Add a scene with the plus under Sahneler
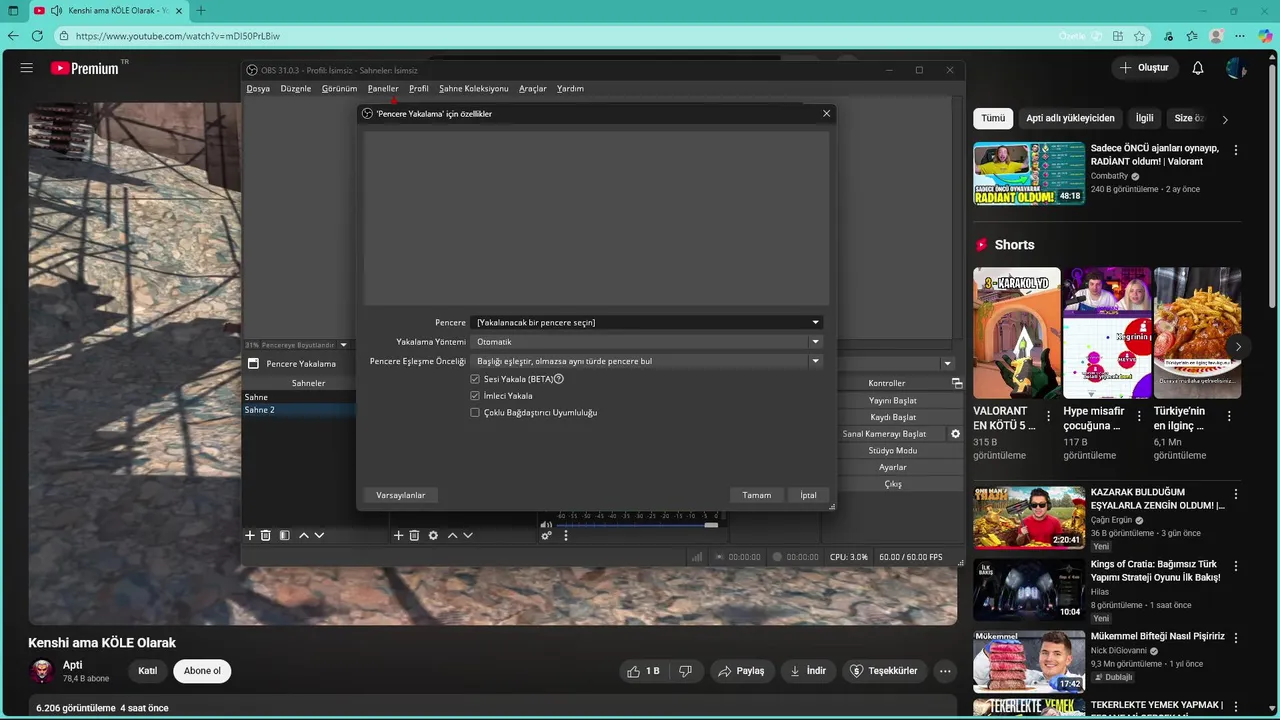The width and height of the screenshot is (1280, 720). (250, 535)
